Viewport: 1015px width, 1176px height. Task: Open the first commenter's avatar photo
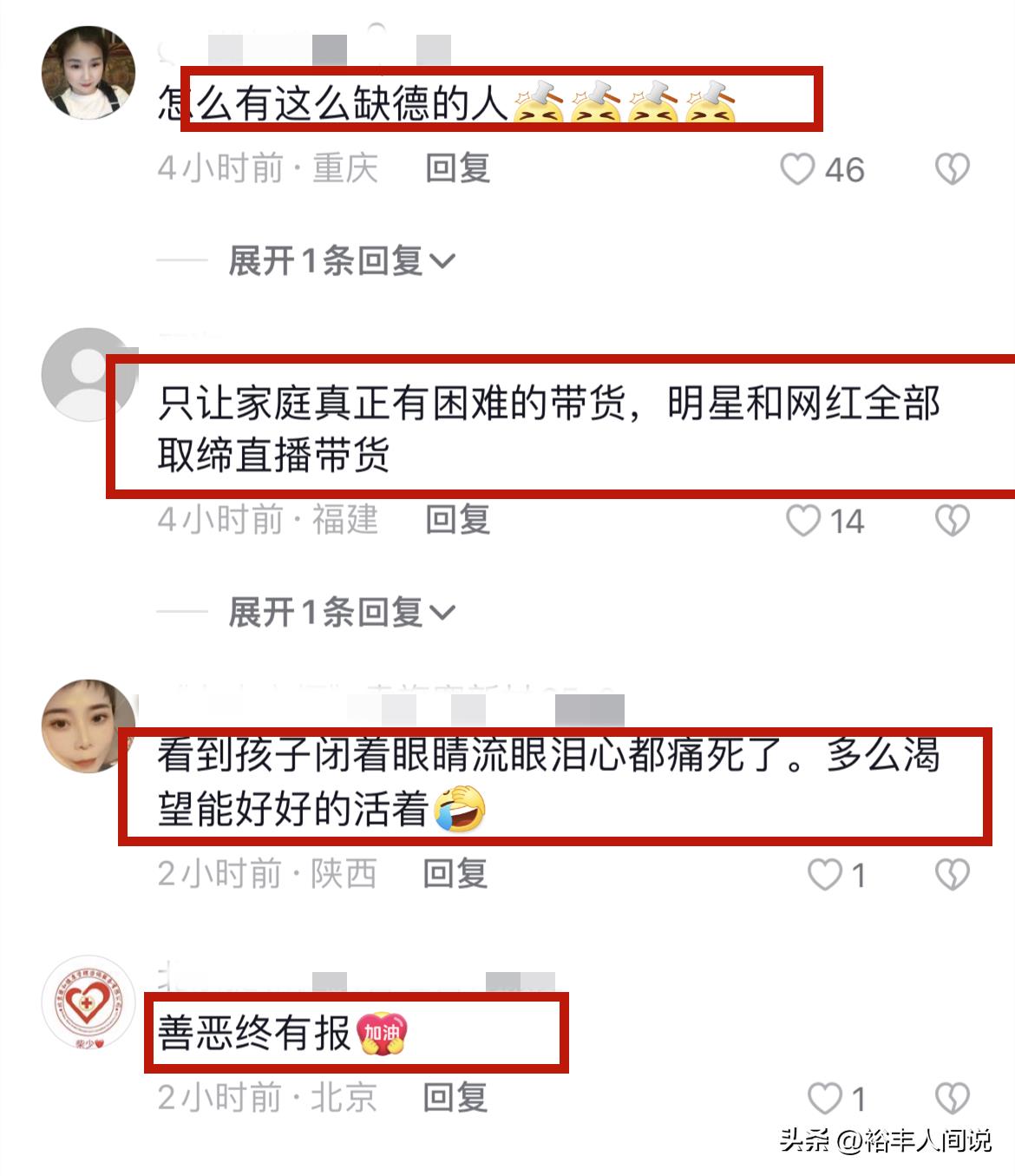click(x=88, y=72)
